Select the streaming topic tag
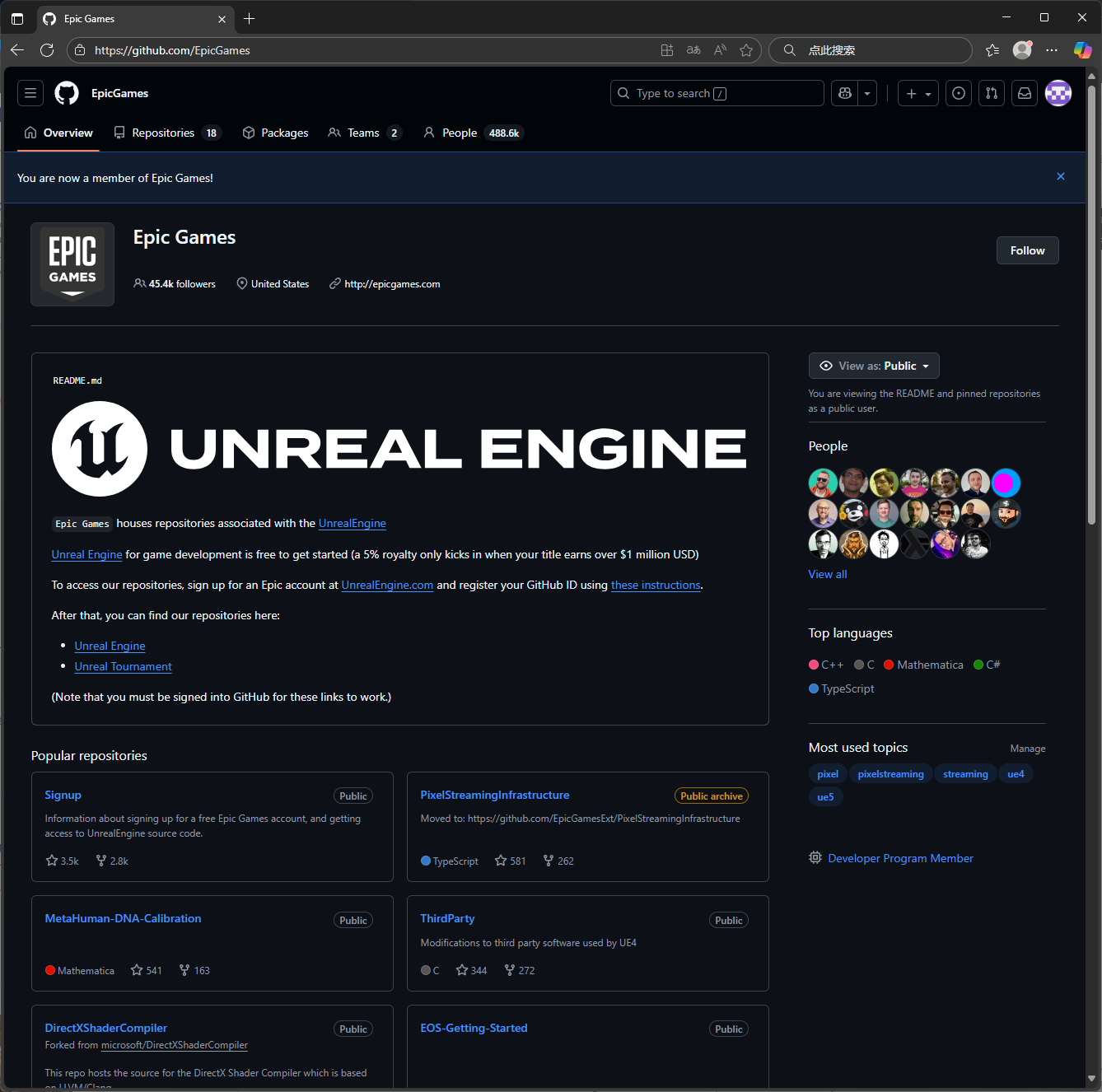1102x1092 pixels. [965, 774]
